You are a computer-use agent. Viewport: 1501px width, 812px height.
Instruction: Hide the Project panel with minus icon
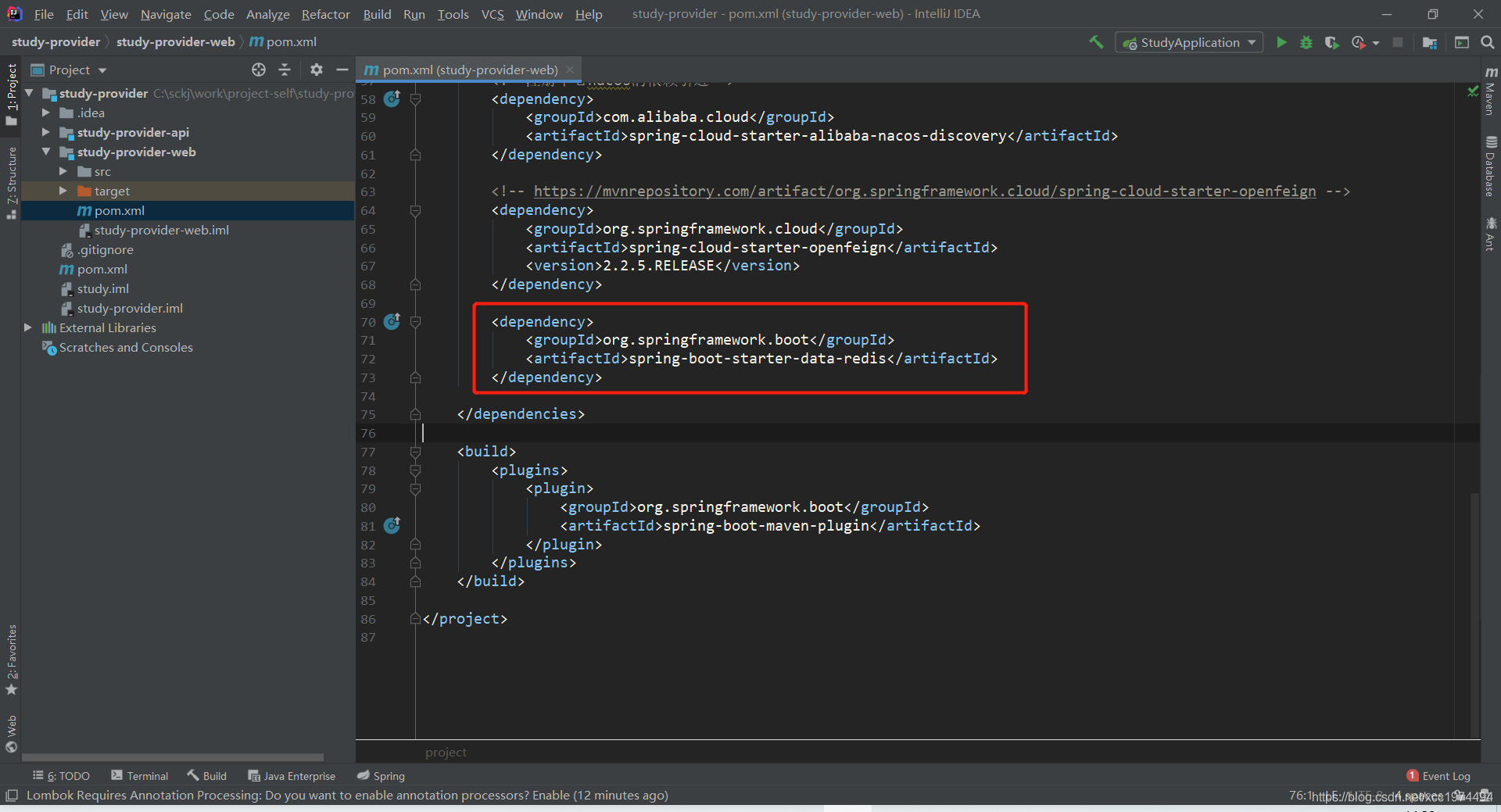click(x=342, y=70)
